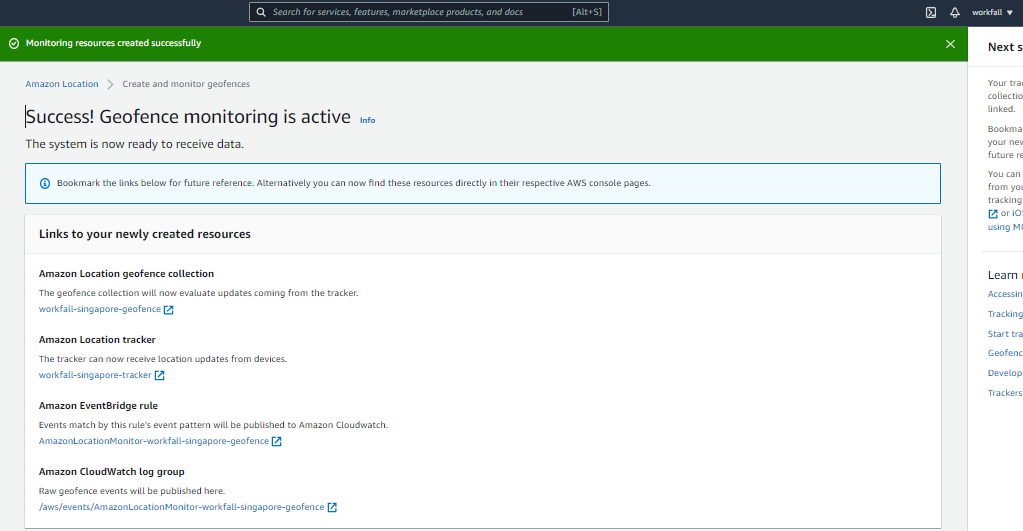Click the 'Amazon CloudWatch log group' label
This screenshot has height=531, width=1023.
[112, 472]
